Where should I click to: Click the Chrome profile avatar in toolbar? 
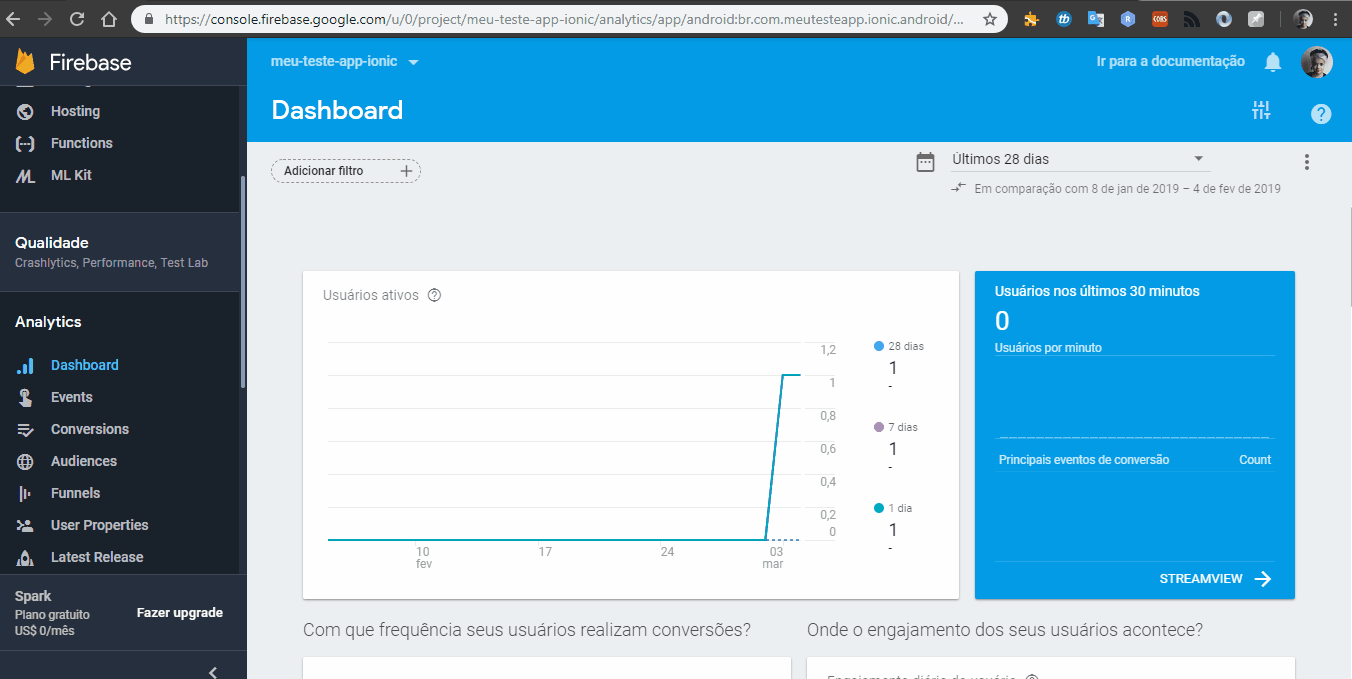coord(1303,19)
